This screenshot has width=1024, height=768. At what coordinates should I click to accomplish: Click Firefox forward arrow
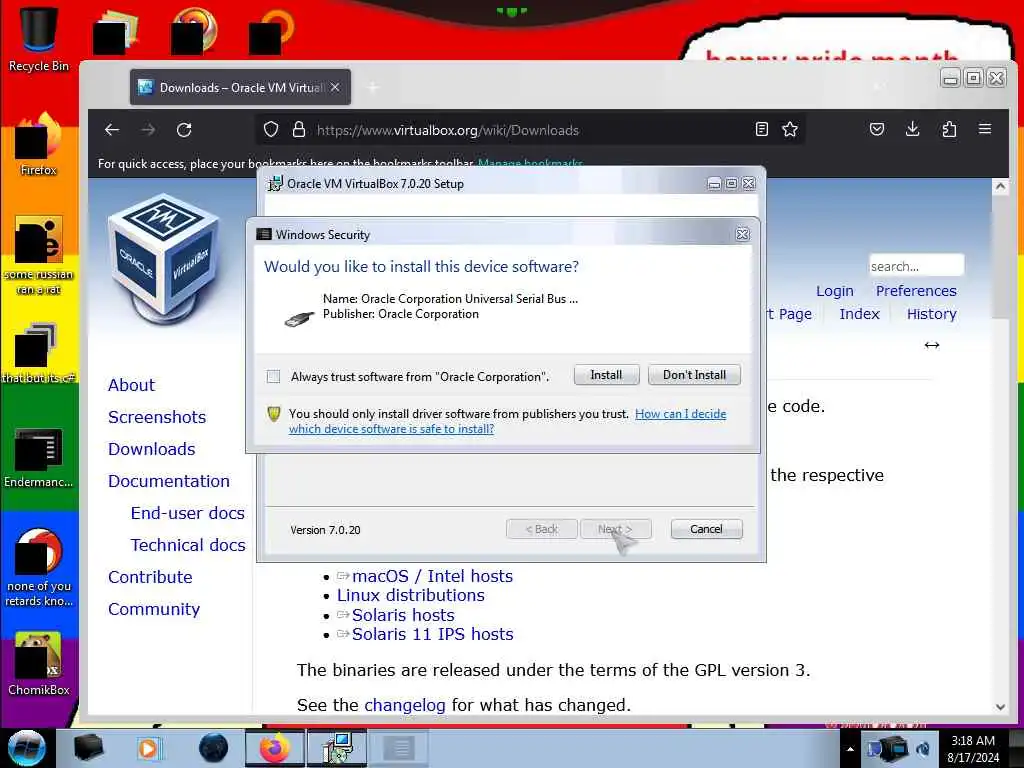[148, 130]
